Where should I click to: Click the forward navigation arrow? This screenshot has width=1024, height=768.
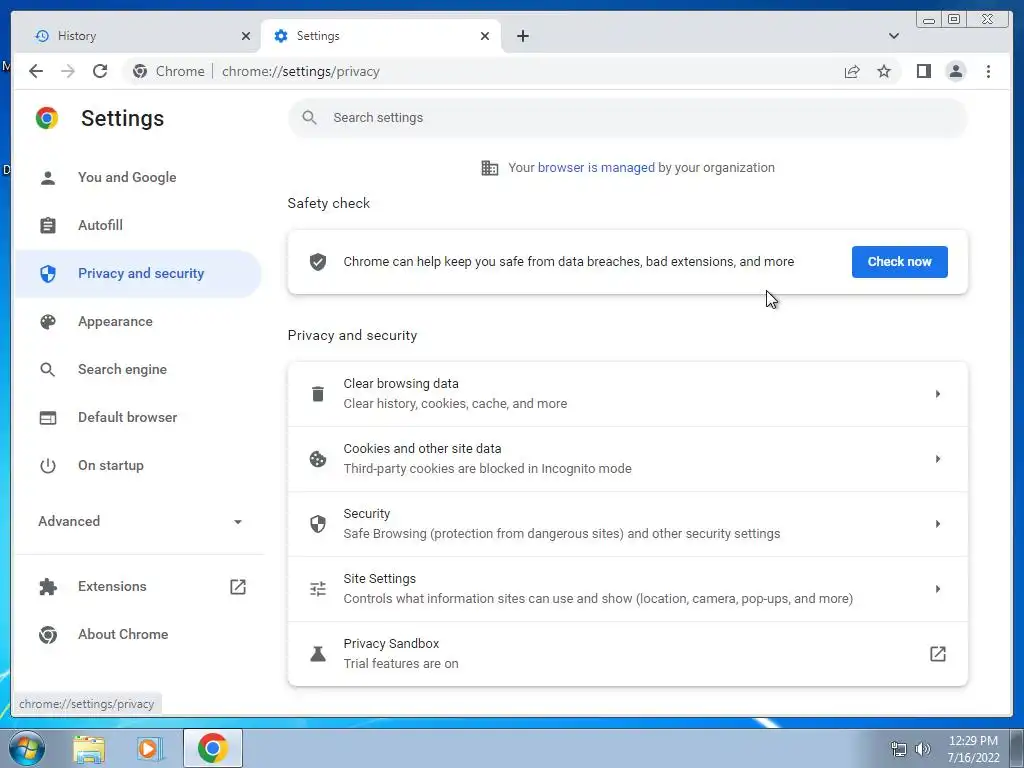pos(68,71)
